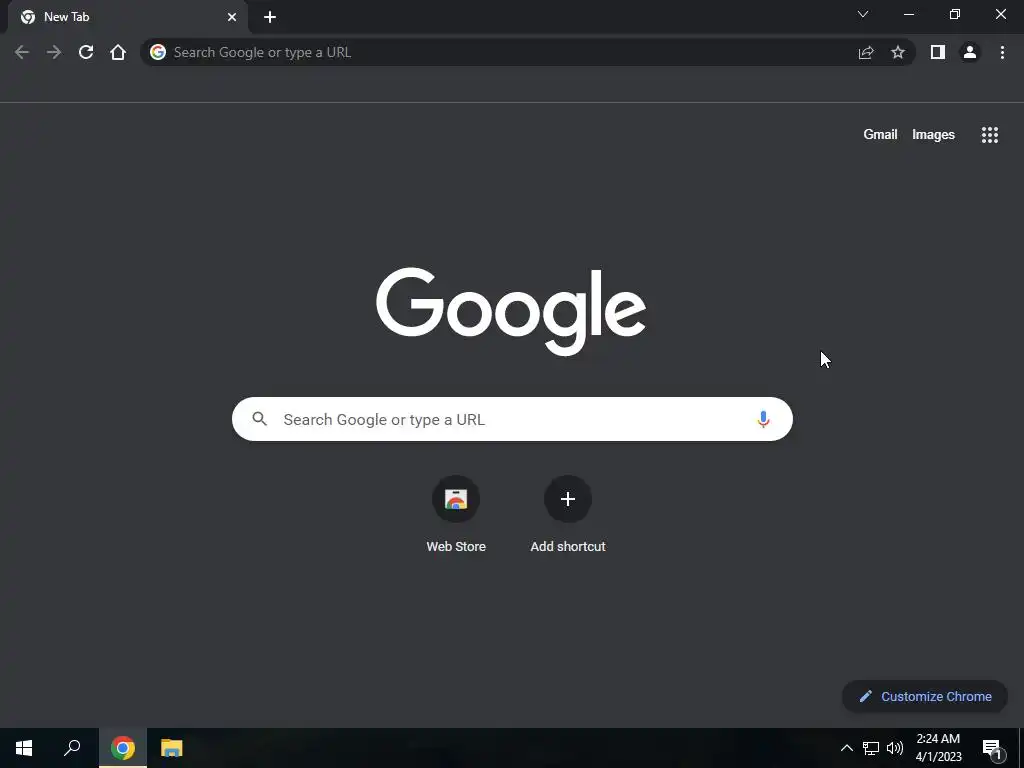Click the magnifier icon in search box

click(x=259, y=419)
